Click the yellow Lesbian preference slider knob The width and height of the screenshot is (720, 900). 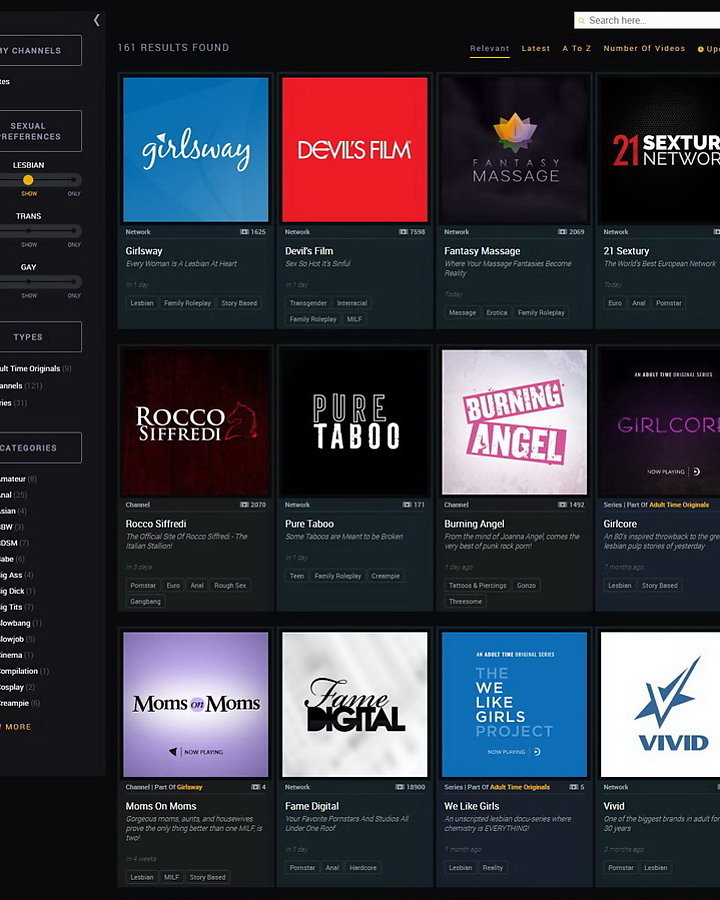click(28, 180)
